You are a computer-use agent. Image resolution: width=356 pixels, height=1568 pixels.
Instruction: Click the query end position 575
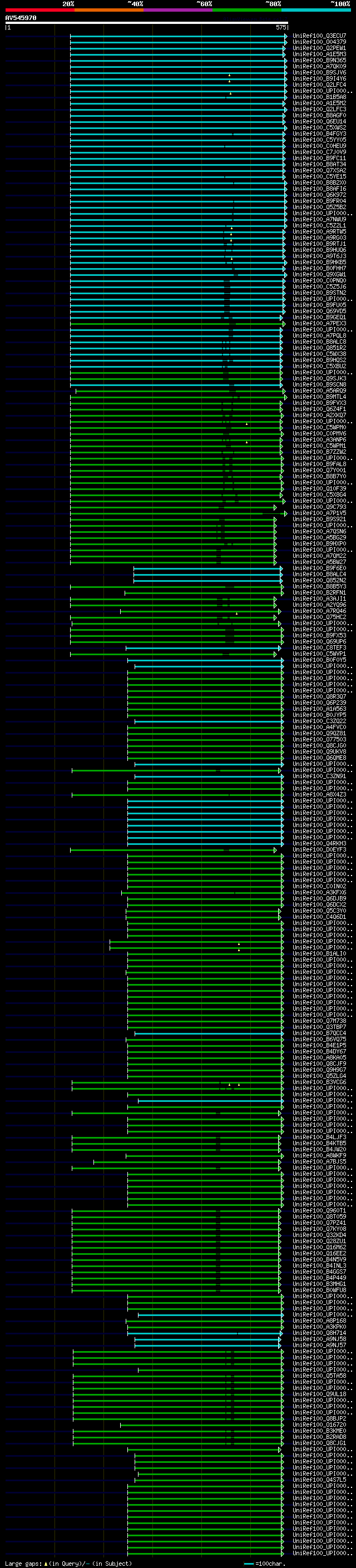(281, 27)
